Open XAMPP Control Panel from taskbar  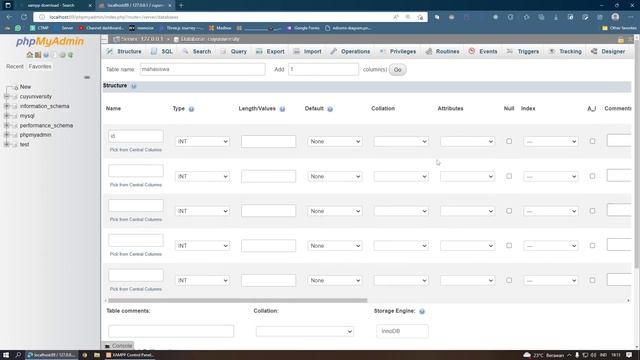tap(130, 355)
